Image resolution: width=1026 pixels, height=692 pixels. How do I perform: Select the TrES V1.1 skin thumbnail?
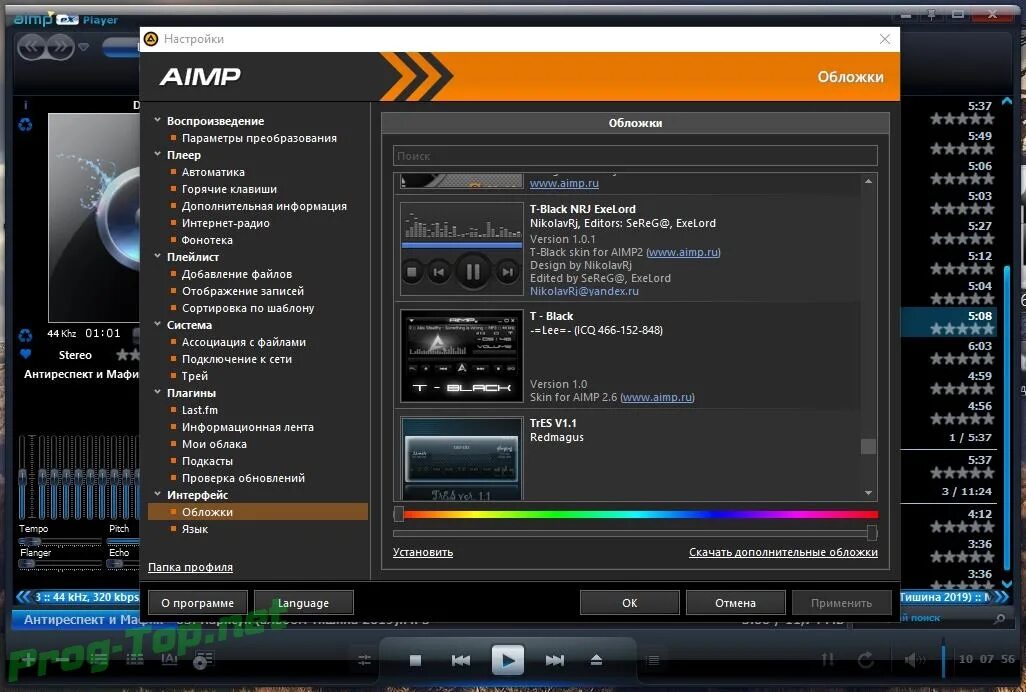462,458
